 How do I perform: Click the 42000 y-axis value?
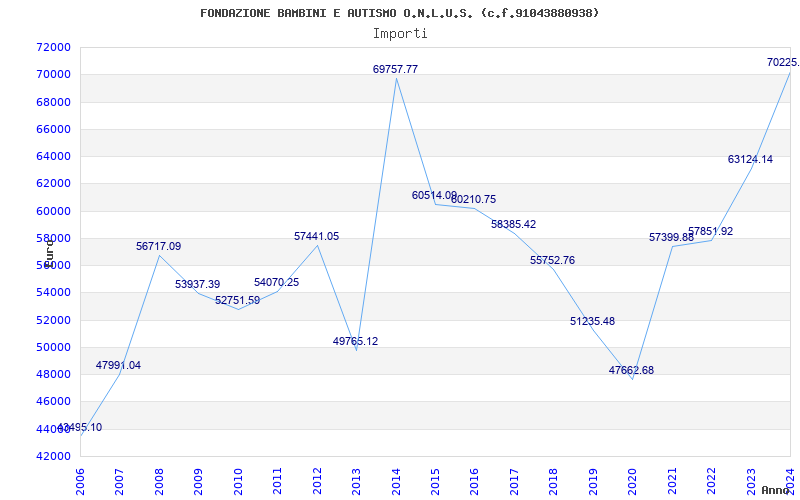click(x=54, y=456)
